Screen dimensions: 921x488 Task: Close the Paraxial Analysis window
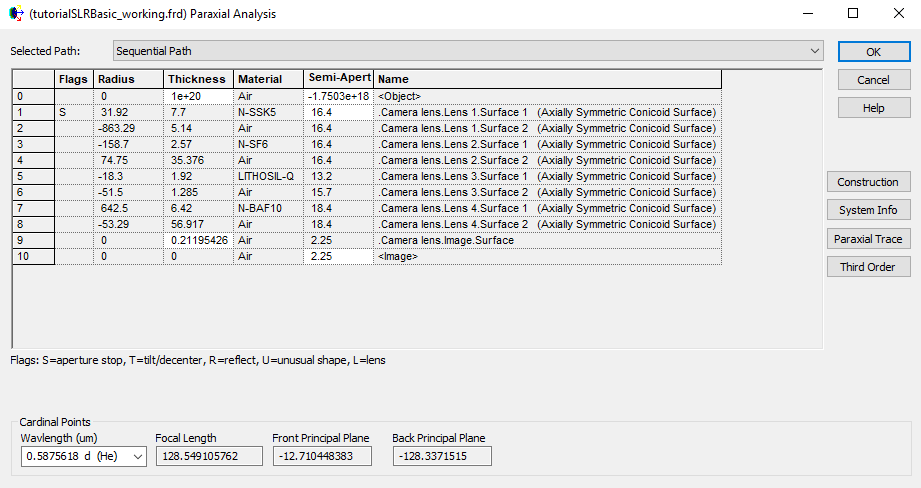897,14
